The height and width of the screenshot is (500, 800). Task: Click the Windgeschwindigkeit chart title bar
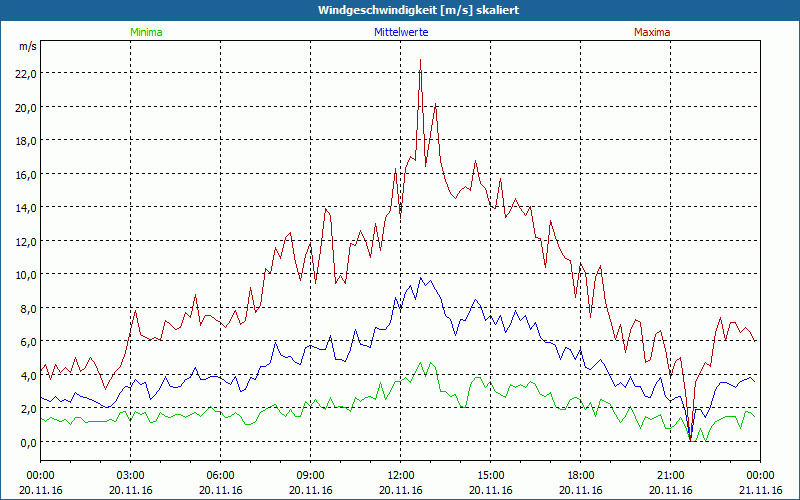400,10
